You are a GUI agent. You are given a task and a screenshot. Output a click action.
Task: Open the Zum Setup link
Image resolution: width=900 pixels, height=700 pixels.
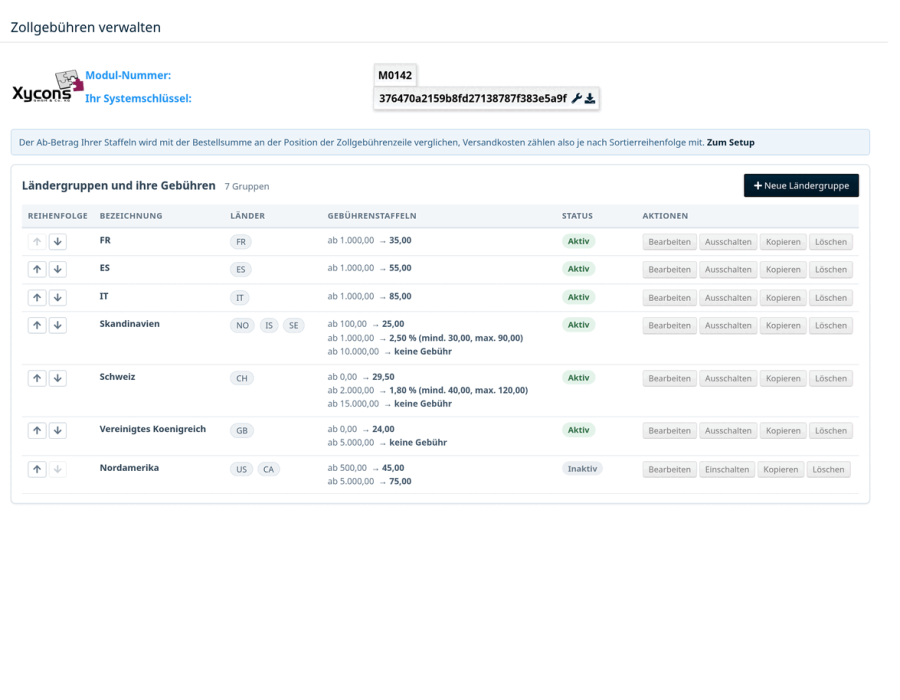(731, 142)
